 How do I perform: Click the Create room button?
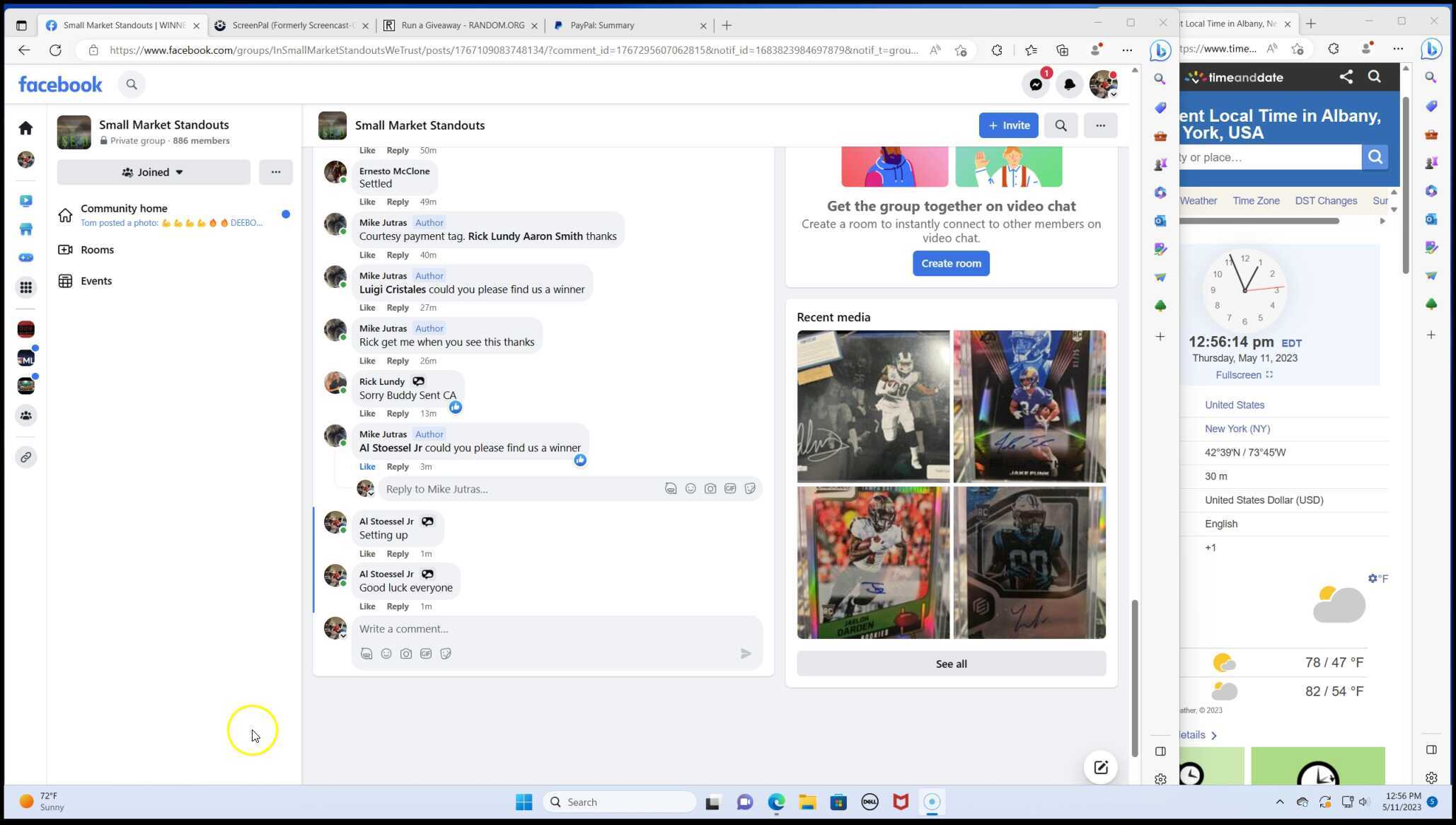951,264
